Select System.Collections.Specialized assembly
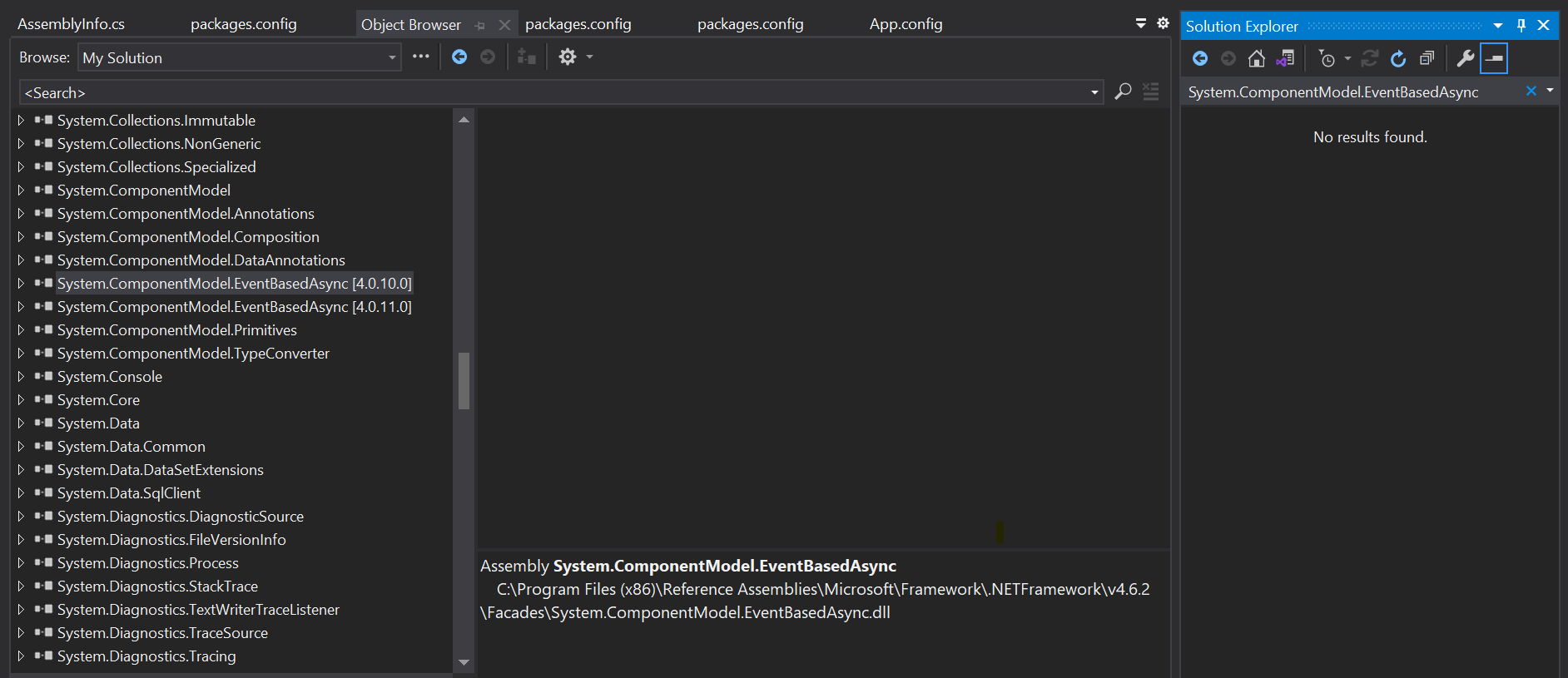The image size is (1568, 678). click(x=156, y=167)
